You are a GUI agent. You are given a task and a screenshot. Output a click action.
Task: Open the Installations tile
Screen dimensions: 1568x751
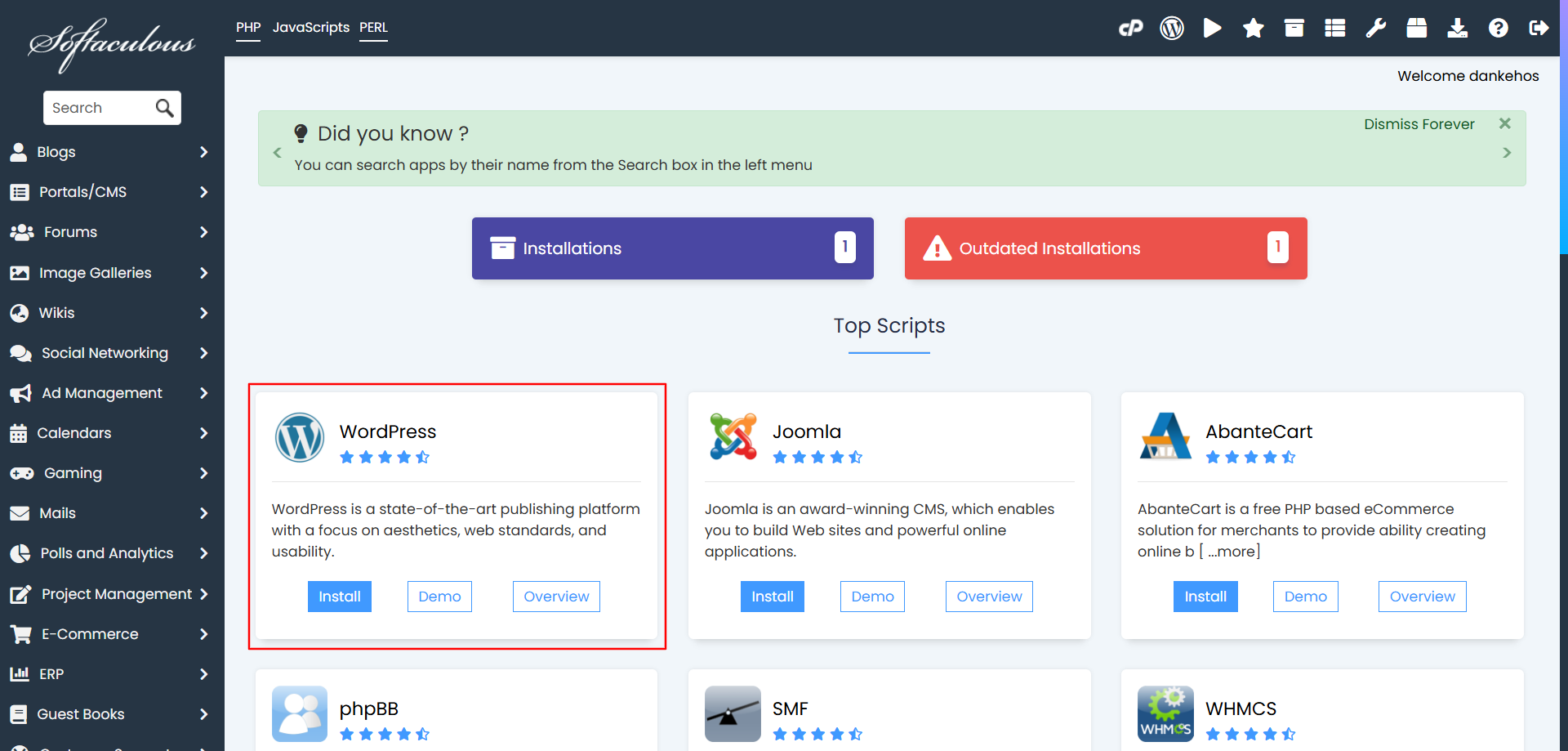[673, 248]
